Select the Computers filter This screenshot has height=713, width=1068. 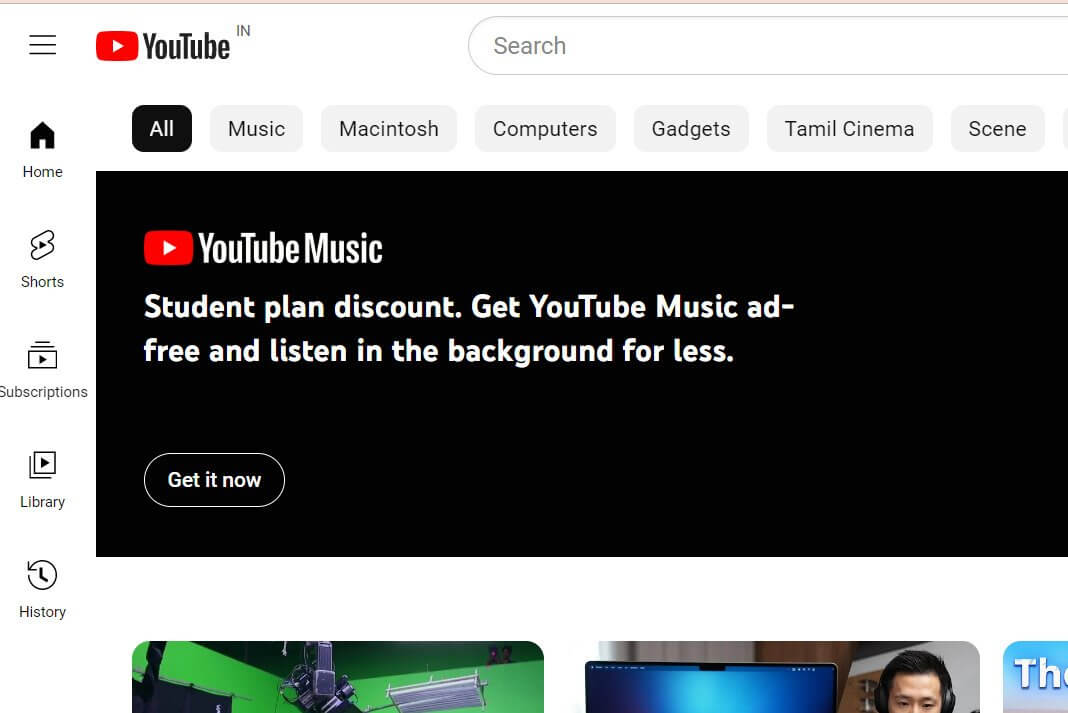(545, 128)
